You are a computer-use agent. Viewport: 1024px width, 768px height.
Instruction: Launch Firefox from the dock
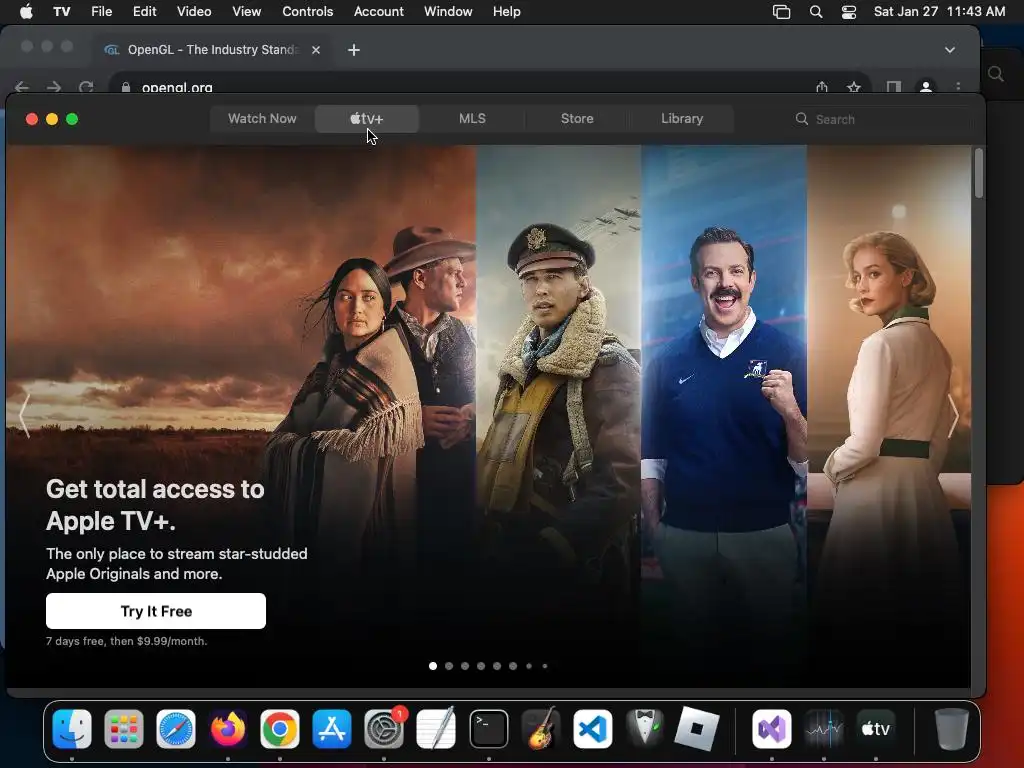pos(228,729)
